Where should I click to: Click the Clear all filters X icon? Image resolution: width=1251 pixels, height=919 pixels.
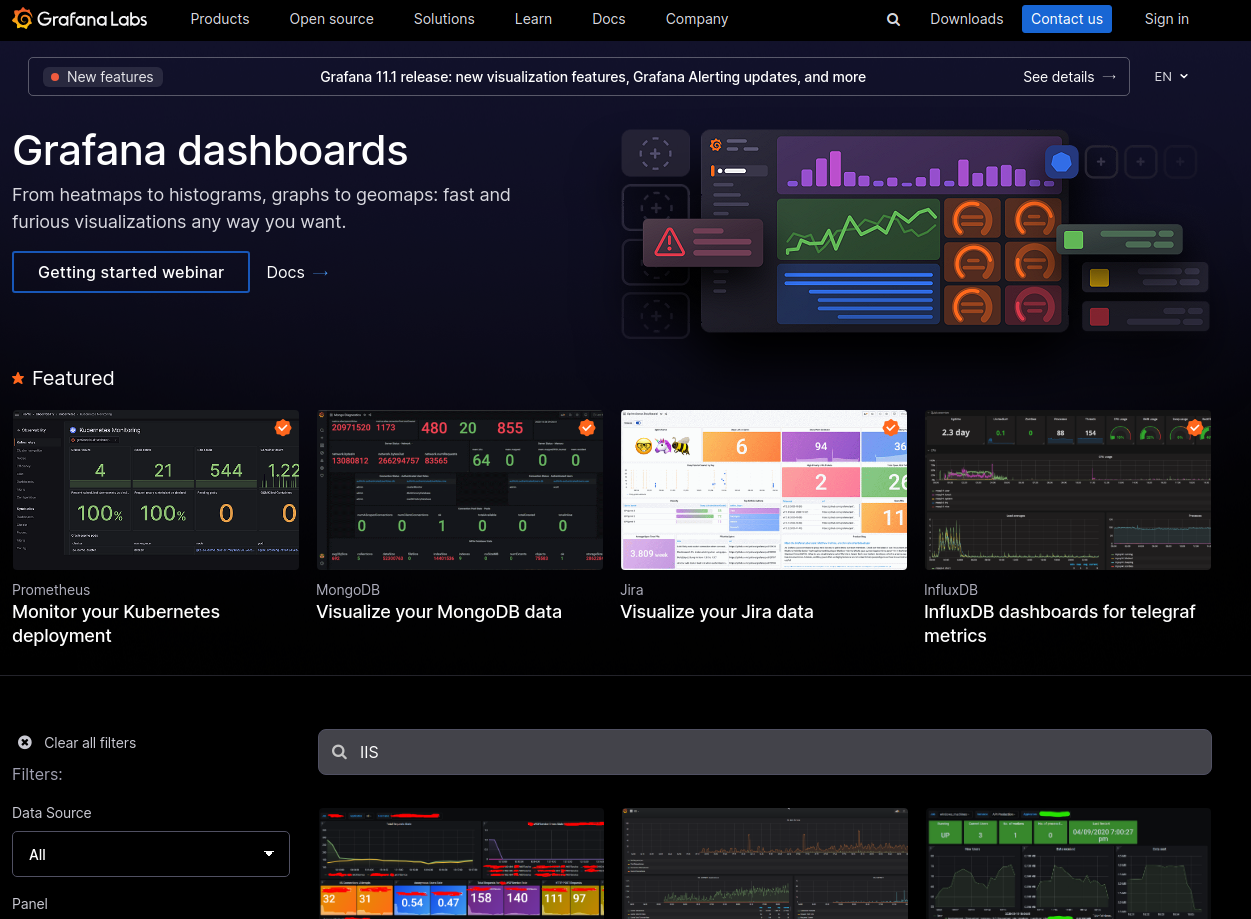click(x=25, y=742)
